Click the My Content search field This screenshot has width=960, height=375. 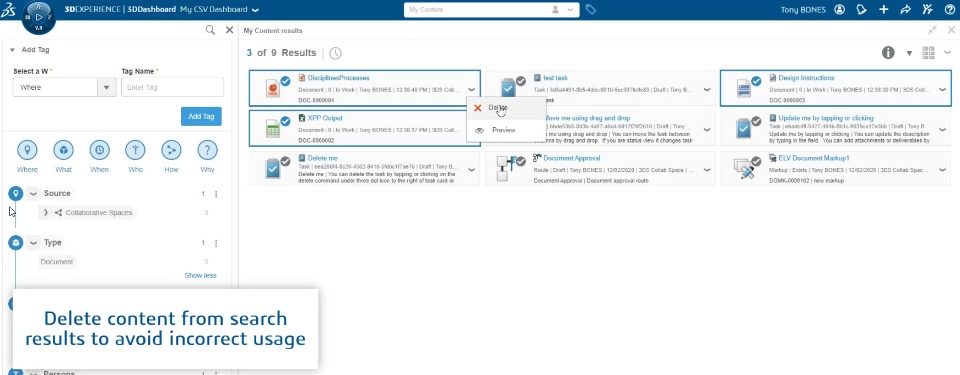point(478,10)
